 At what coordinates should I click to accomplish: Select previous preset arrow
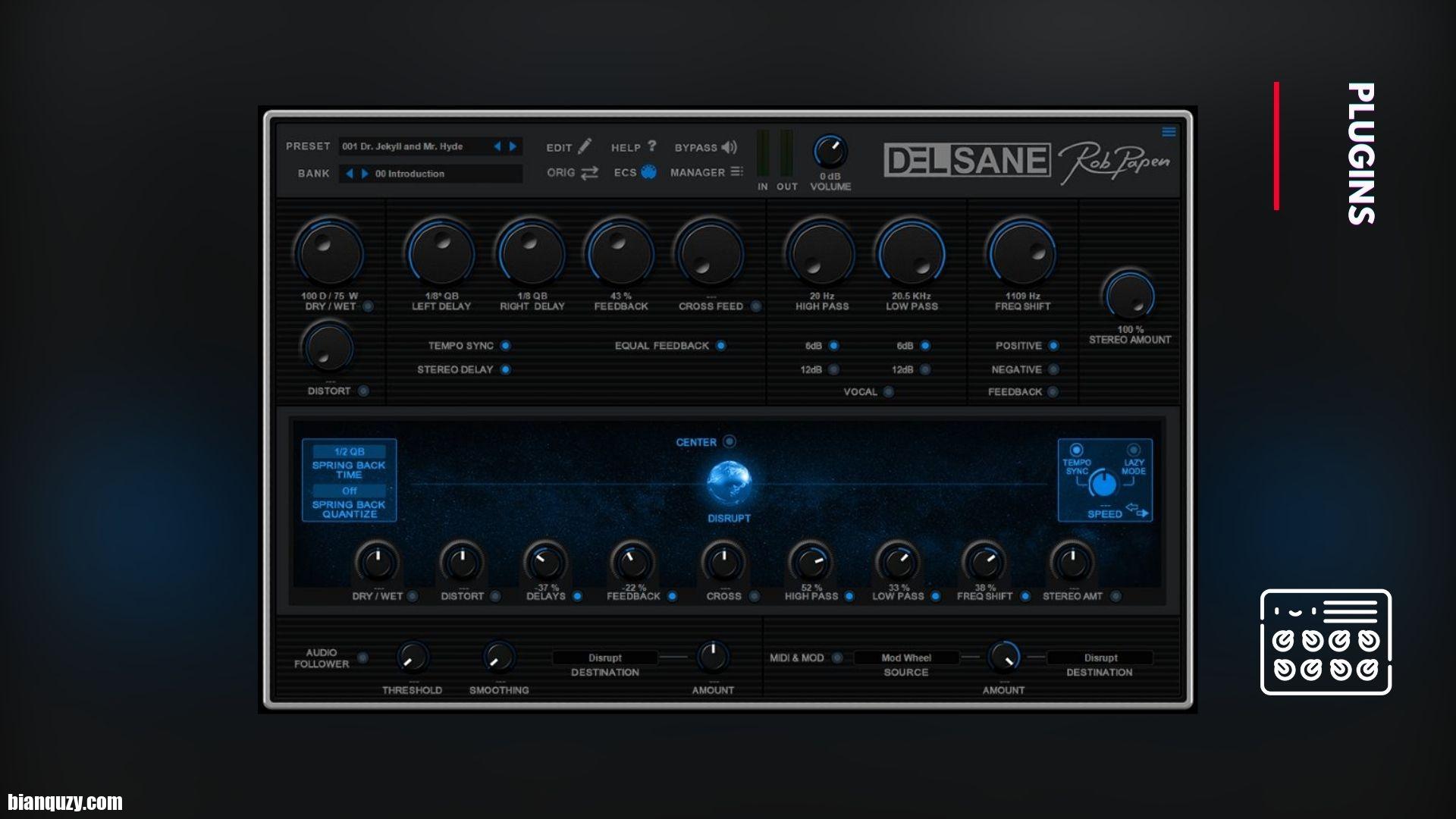(497, 146)
